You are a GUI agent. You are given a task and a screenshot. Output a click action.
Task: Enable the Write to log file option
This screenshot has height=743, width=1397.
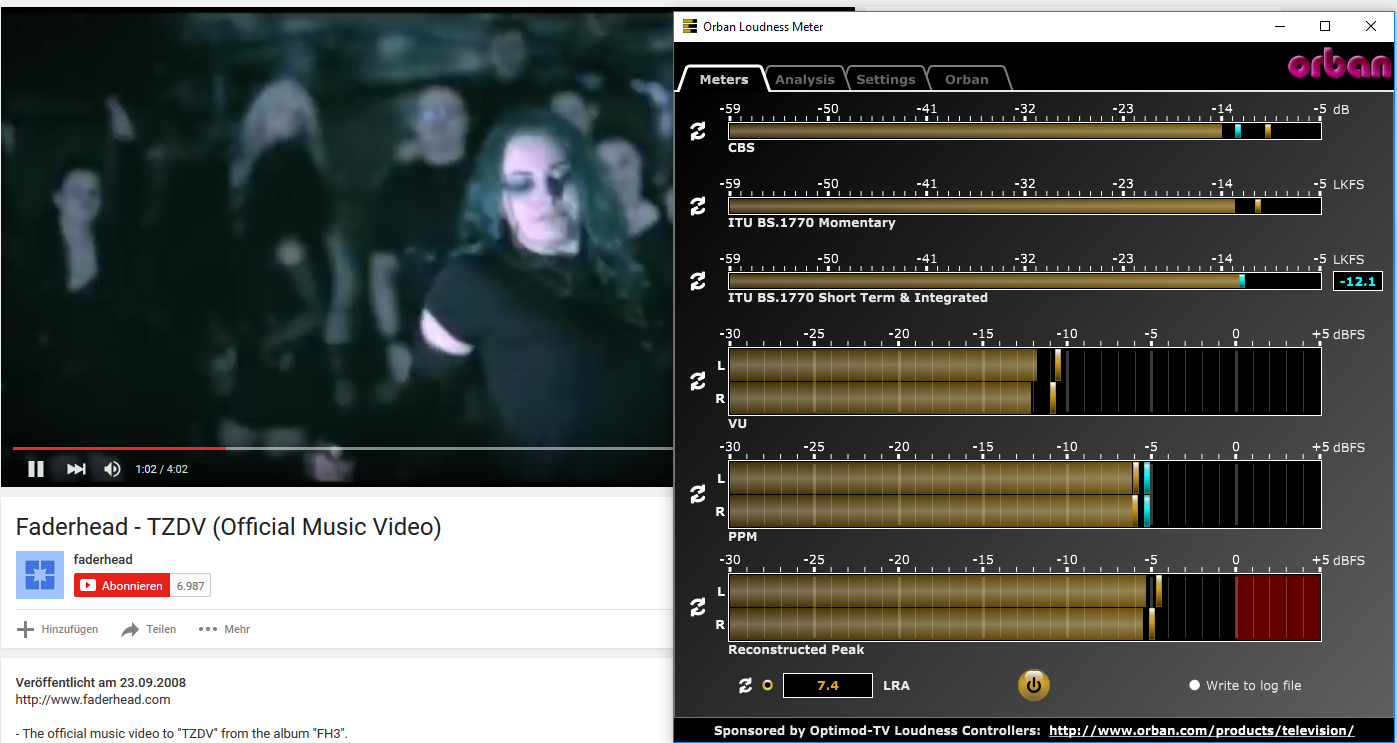click(1246, 685)
